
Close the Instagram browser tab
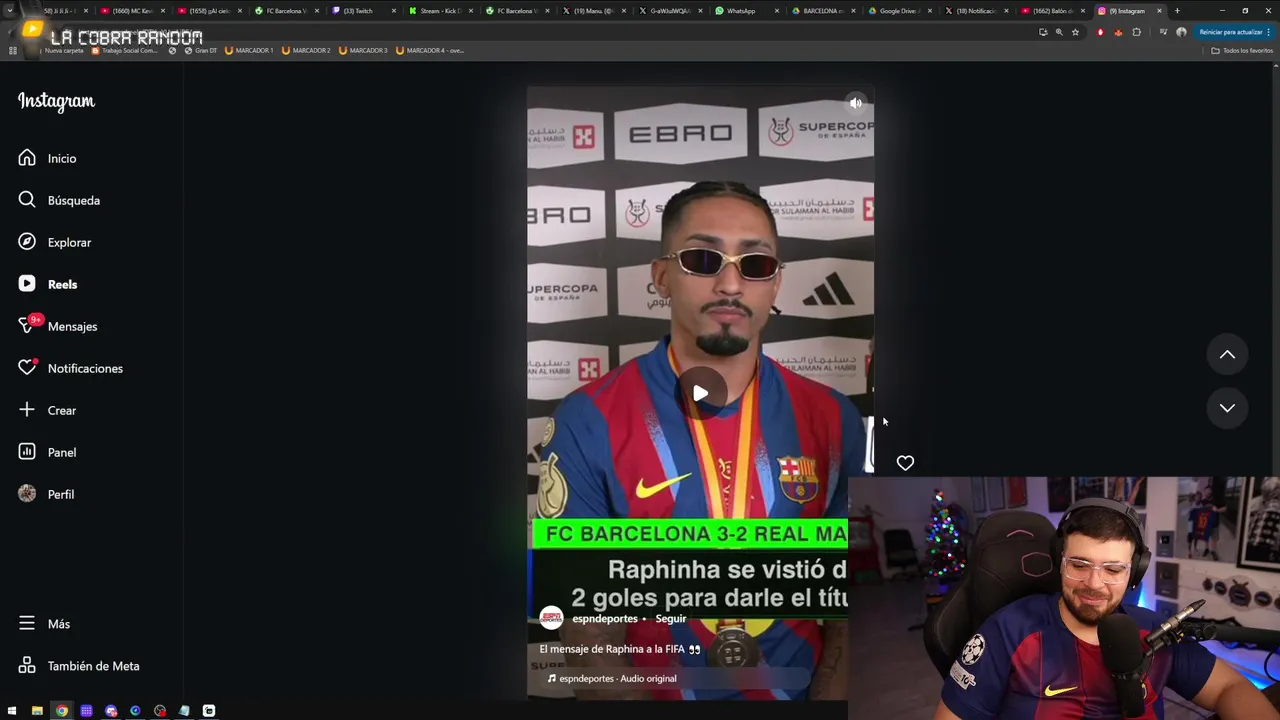[1160, 11]
